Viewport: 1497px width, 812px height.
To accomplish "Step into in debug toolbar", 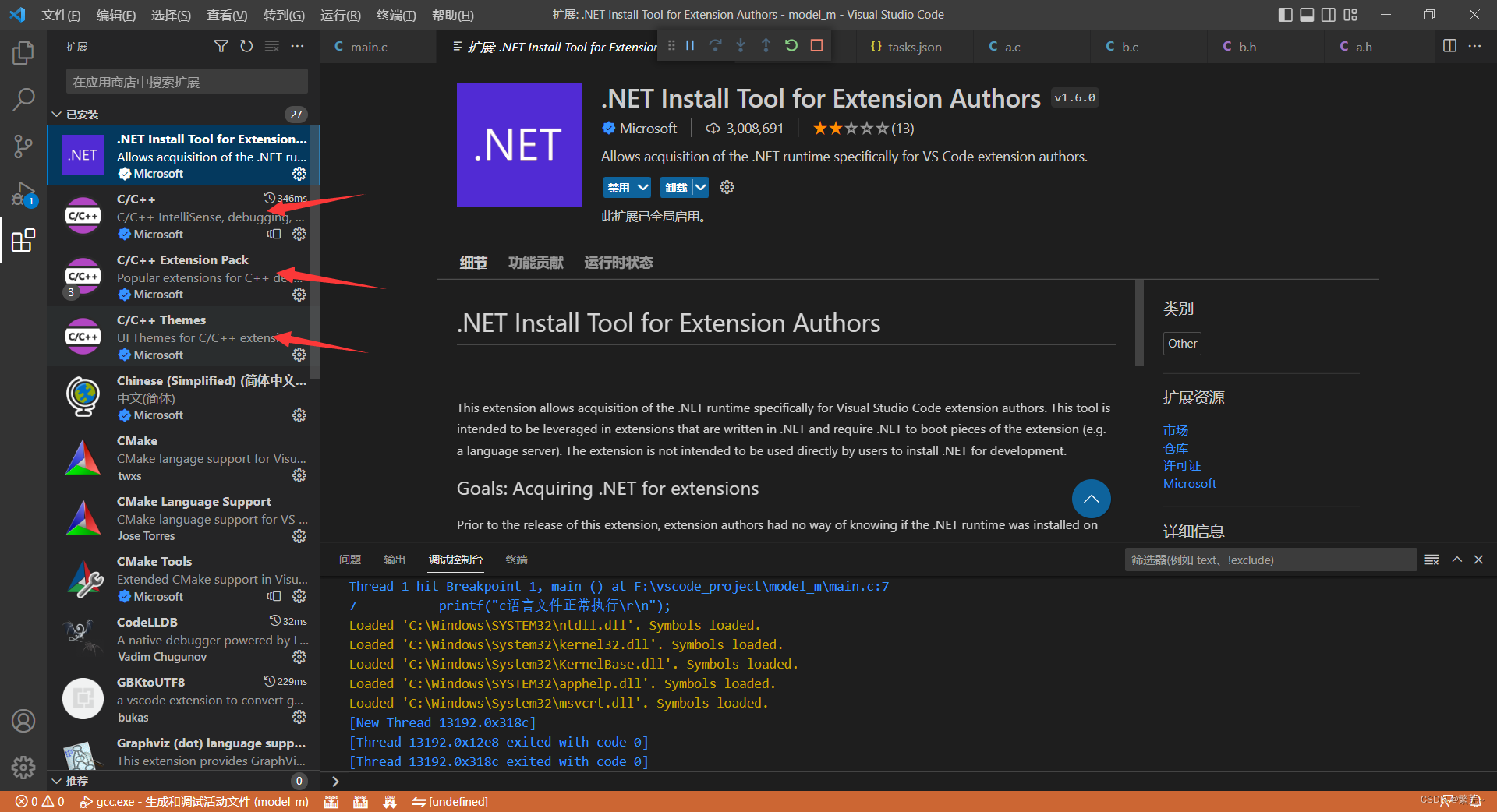I will pyautogui.click(x=741, y=46).
